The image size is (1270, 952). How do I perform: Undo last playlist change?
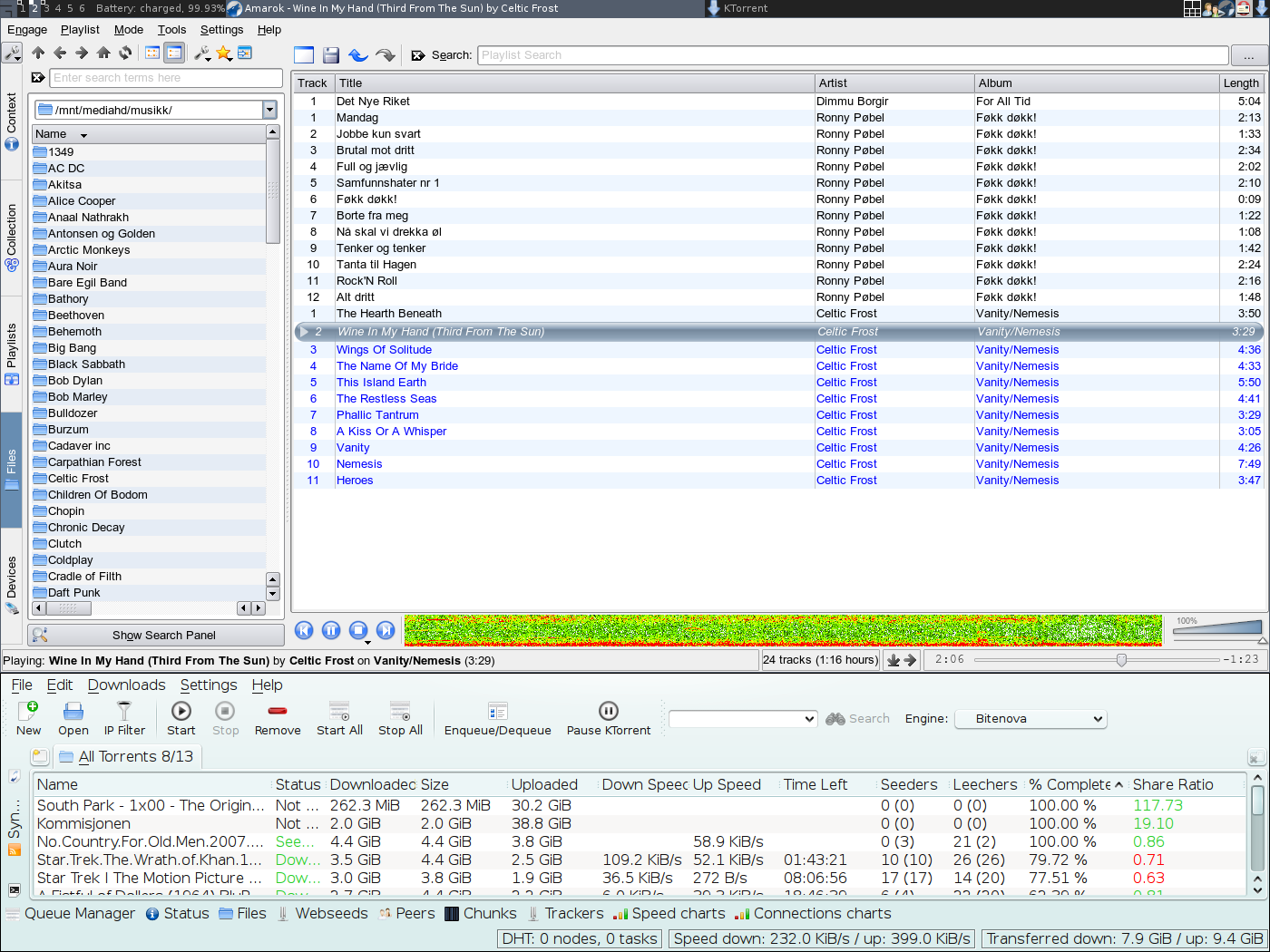358,55
